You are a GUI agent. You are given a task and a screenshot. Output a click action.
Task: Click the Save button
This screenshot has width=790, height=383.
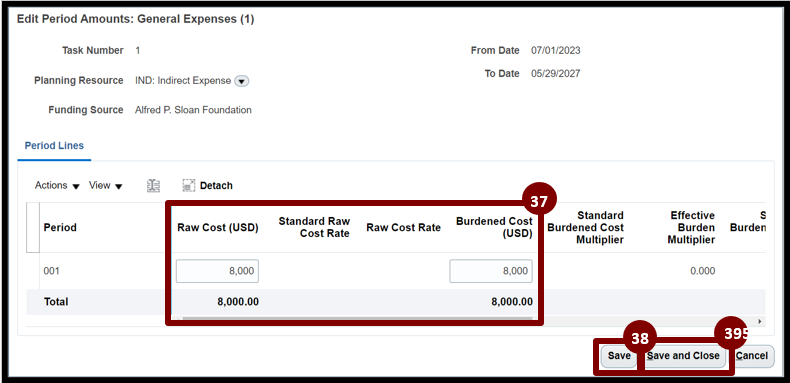(619, 356)
